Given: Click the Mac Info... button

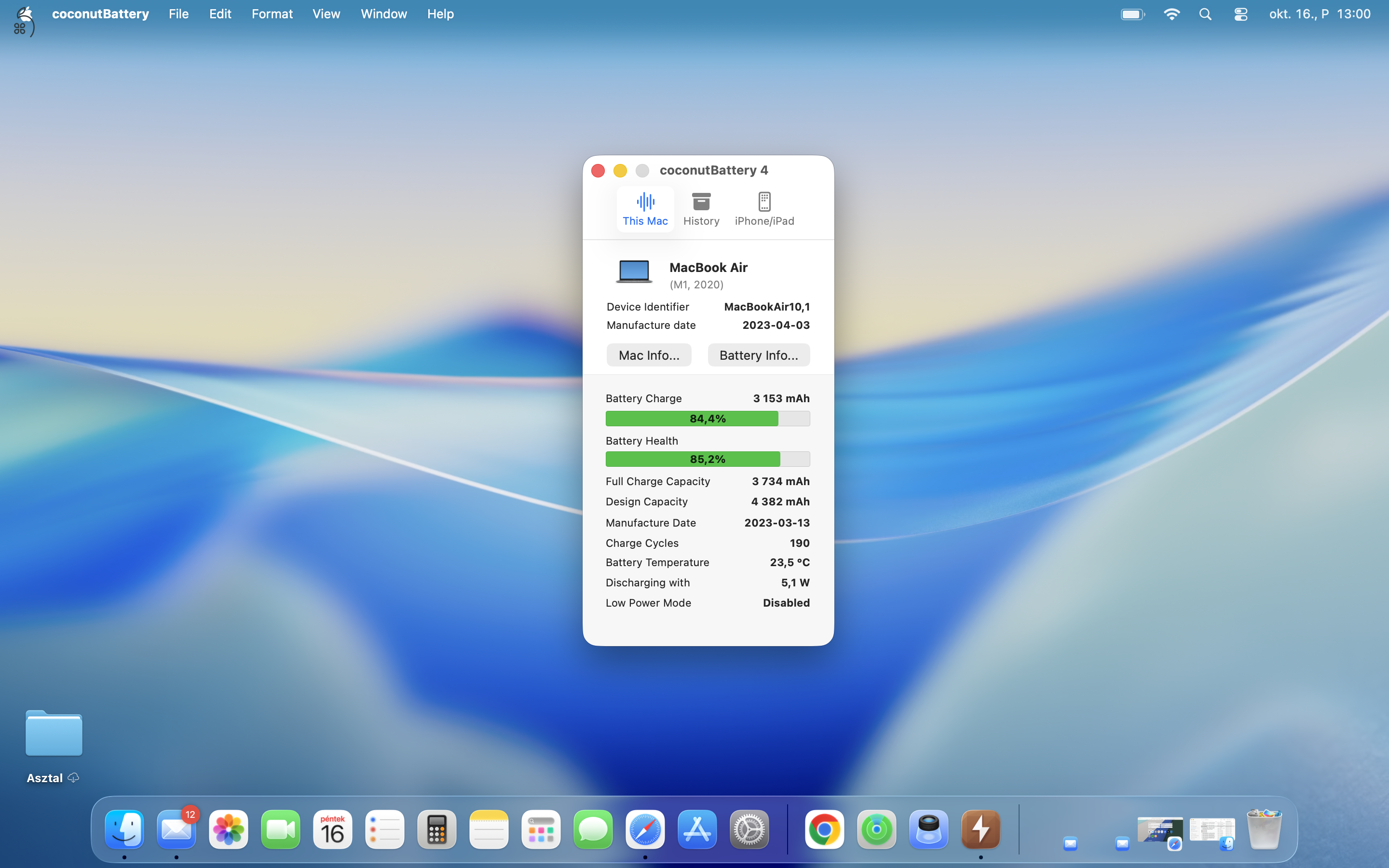Looking at the screenshot, I should click(649, 355).
